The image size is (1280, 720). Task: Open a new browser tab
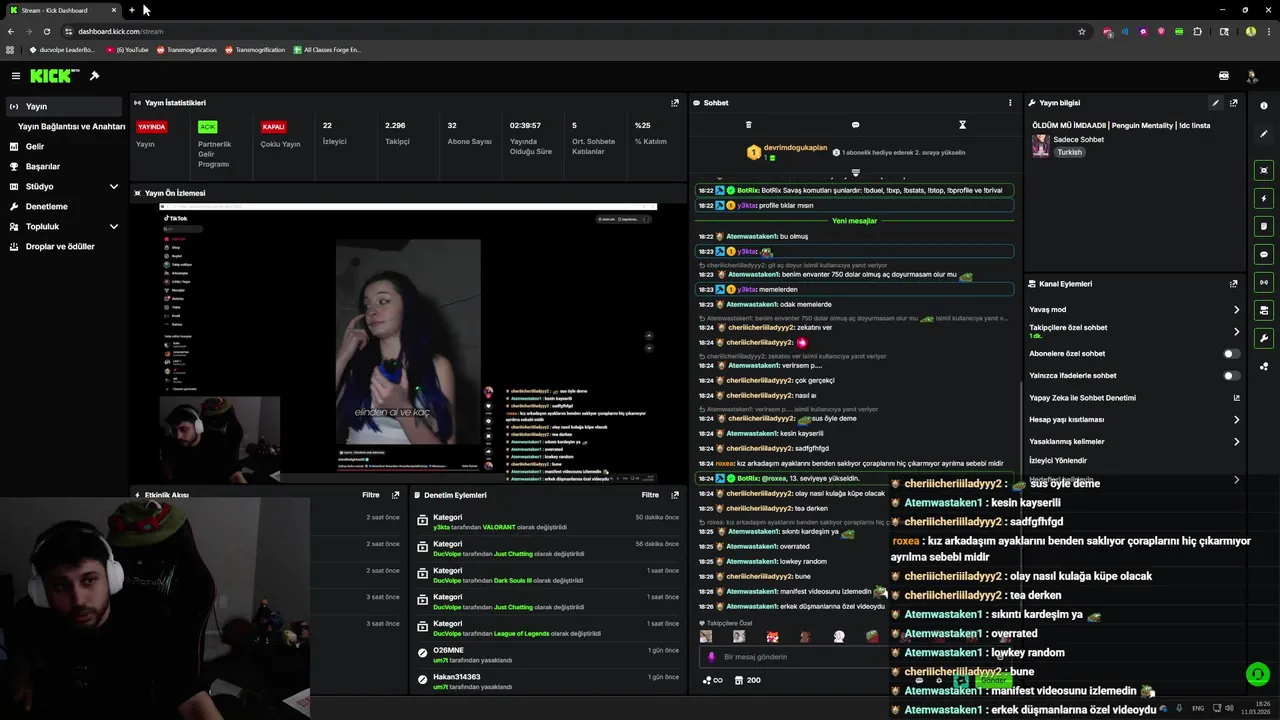(131, 10)
